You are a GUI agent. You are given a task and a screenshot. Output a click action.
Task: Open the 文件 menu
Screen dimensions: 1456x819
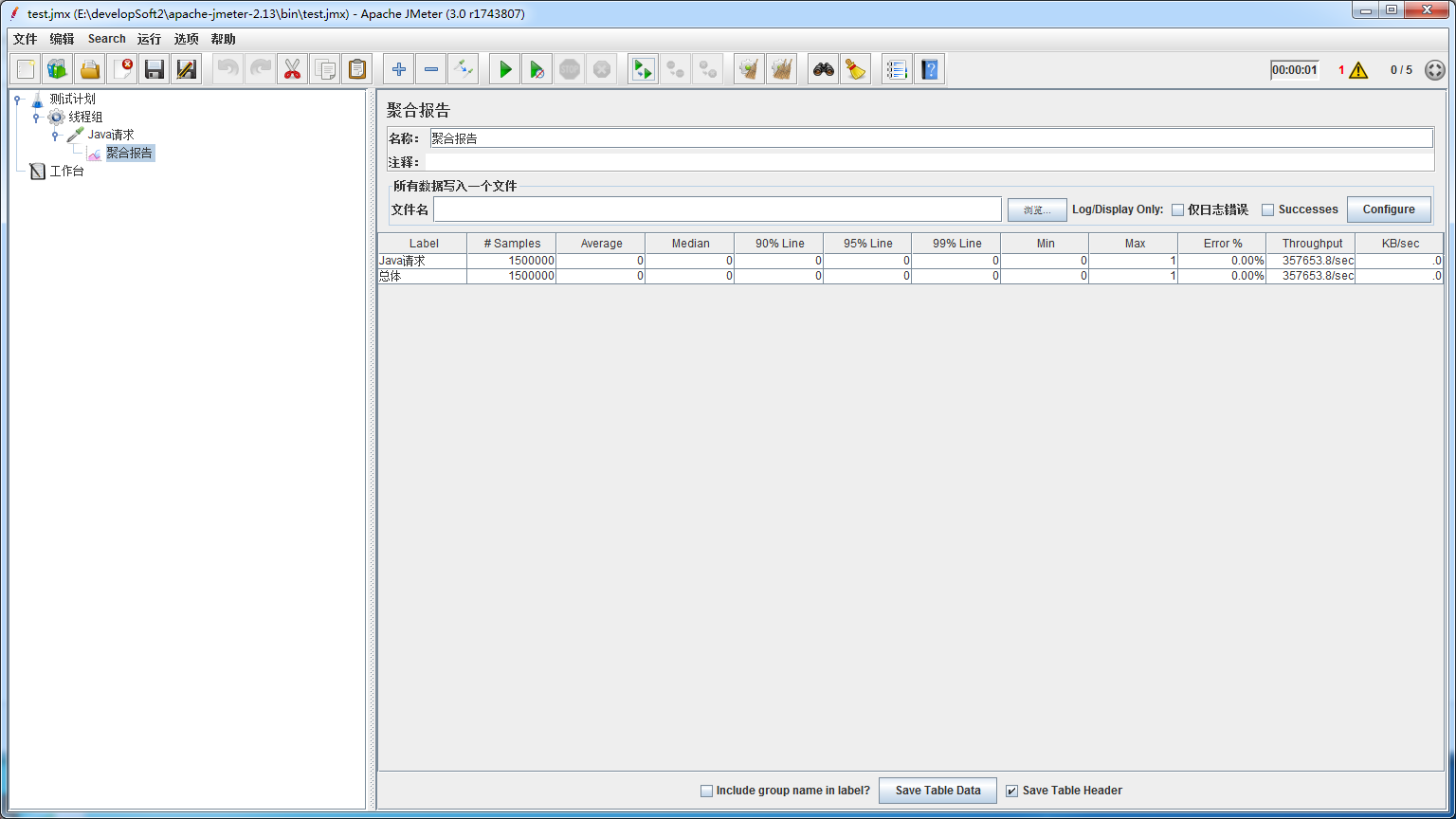click(x=25, y=39)
